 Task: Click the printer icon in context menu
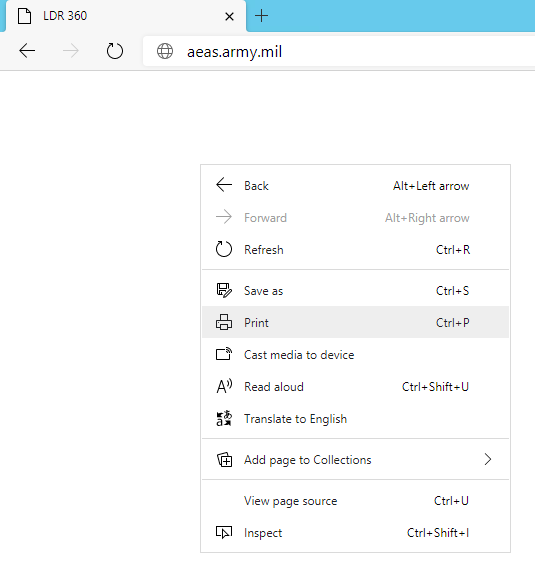(224, 323)
